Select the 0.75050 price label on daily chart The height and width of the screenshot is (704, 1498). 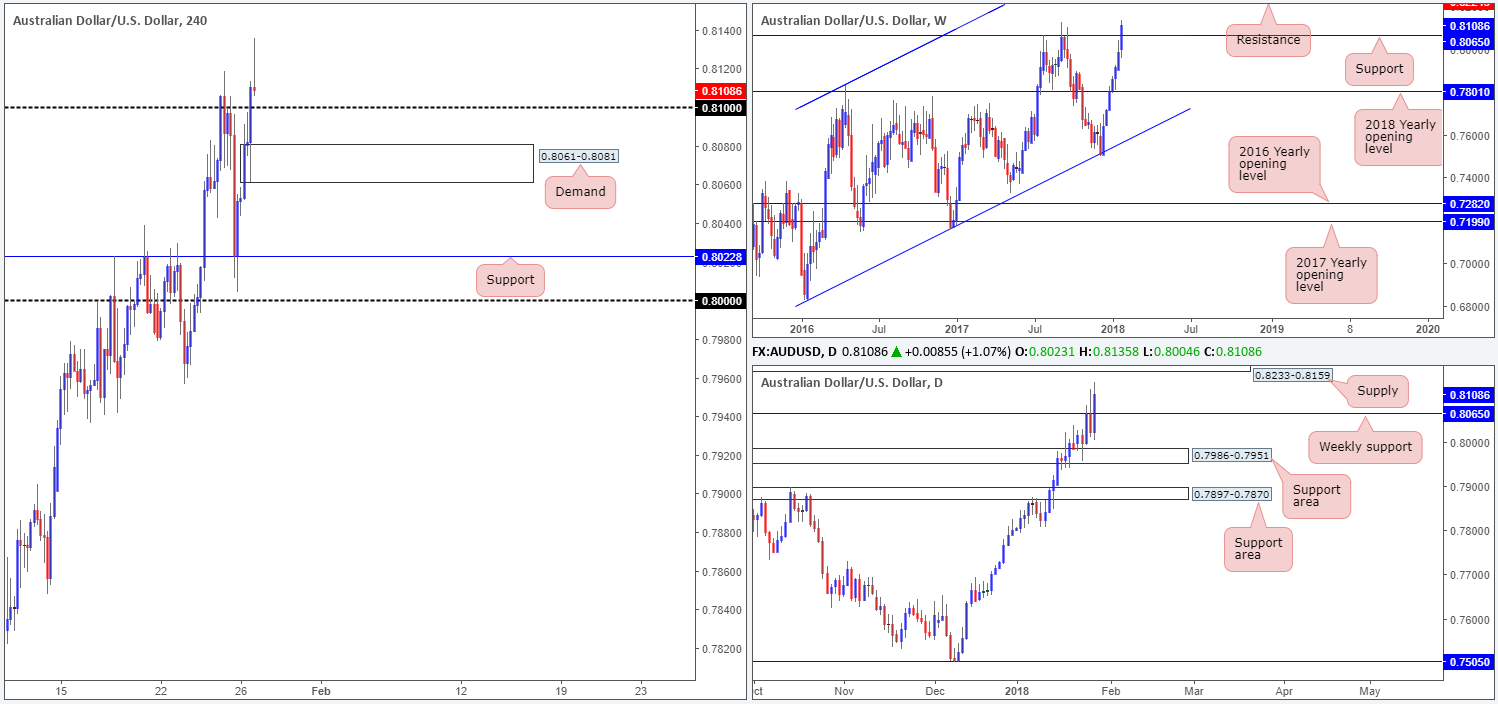point(1471,661)
